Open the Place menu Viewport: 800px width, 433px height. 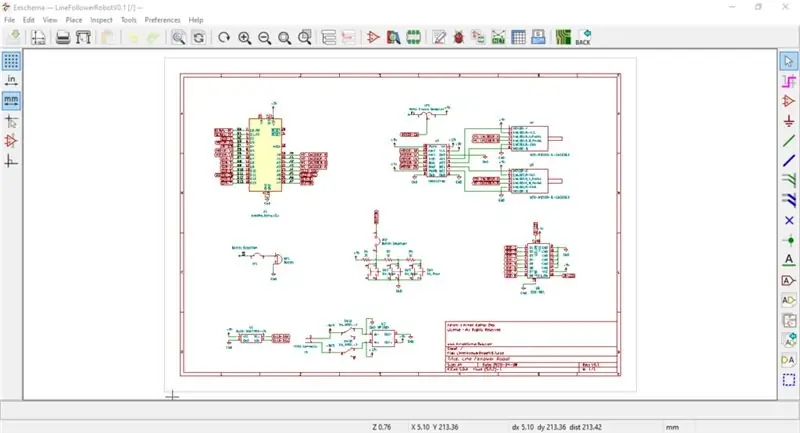[x=73, y=20]
